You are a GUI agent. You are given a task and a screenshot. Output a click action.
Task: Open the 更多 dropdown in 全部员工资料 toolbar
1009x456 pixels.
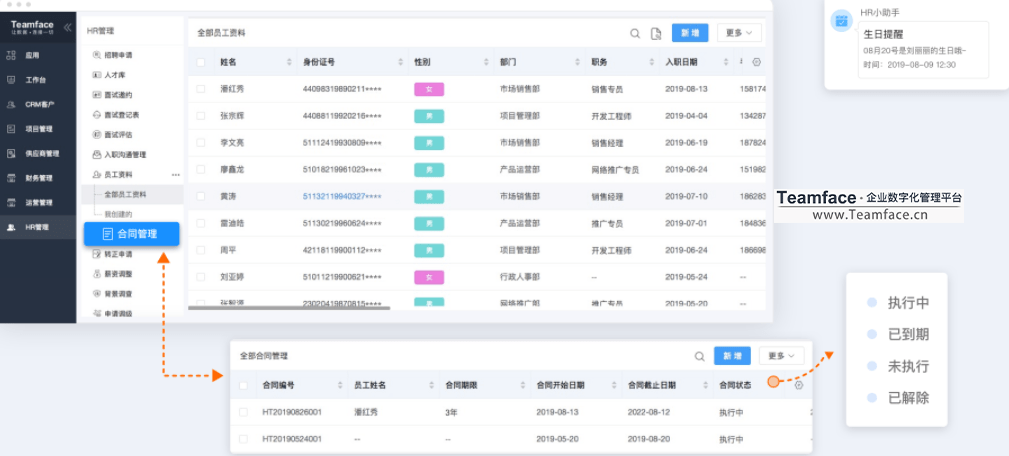[x=739, y=33]
